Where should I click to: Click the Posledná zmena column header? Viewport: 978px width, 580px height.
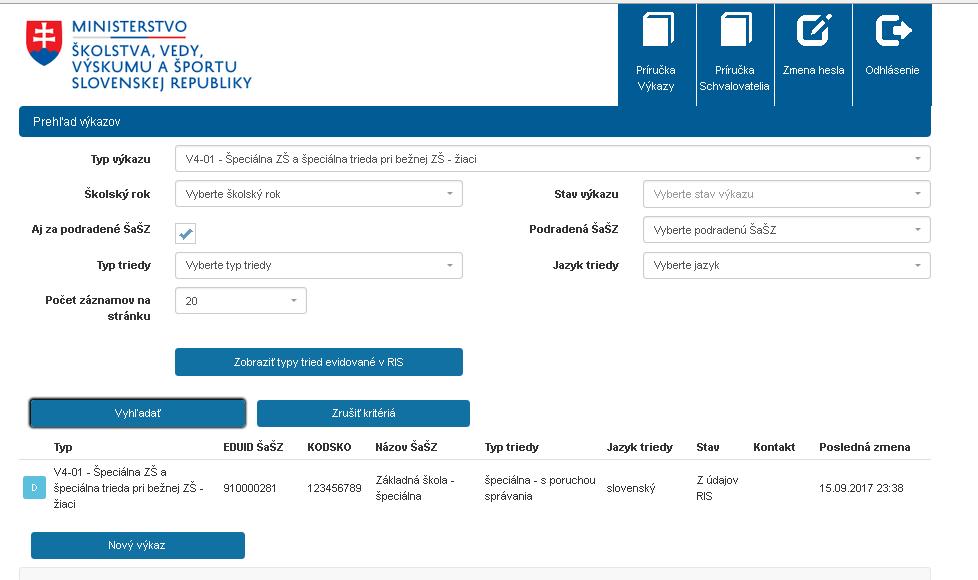tap(864, 447)
